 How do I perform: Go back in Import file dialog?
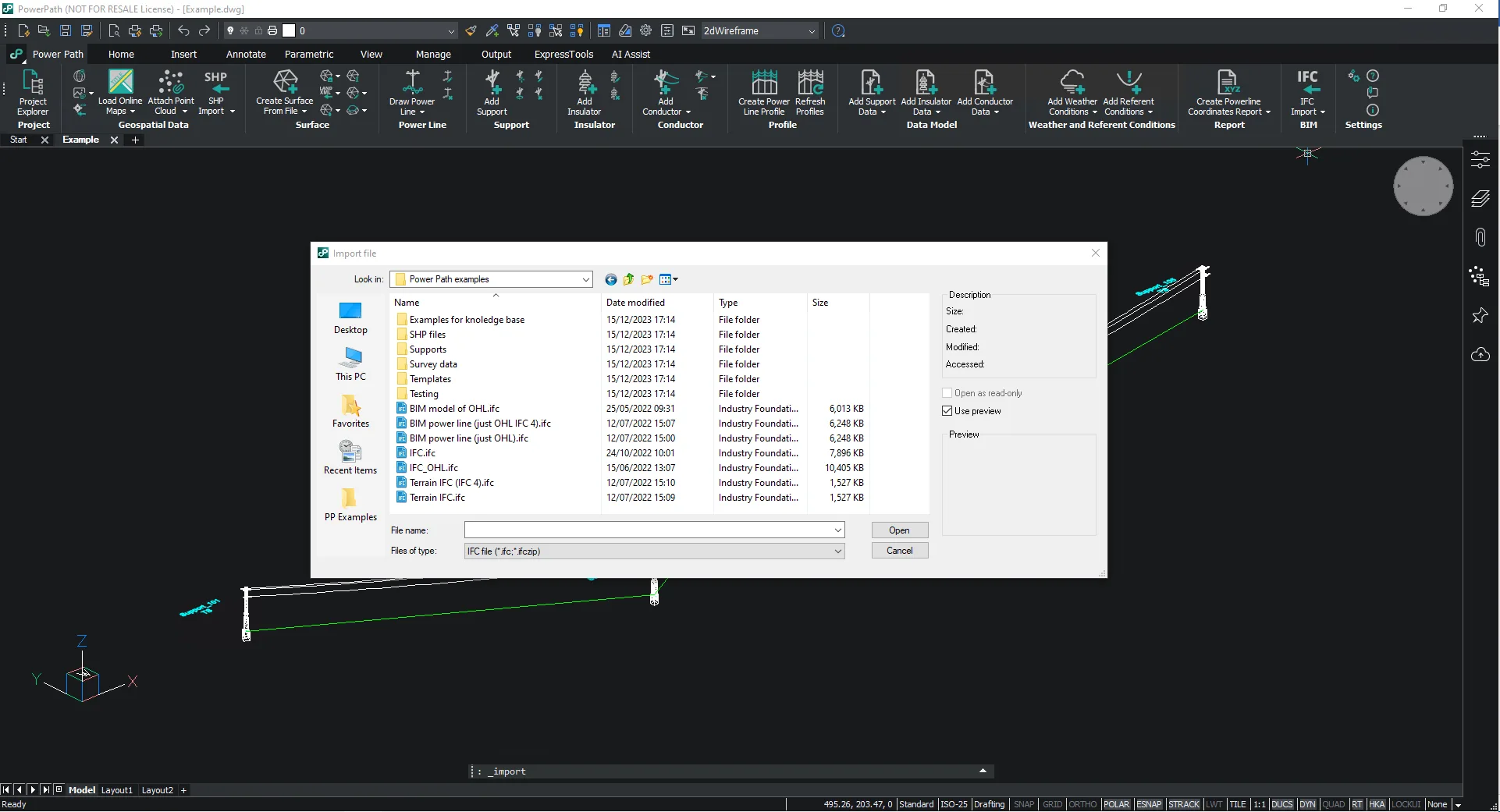[x=611, y=279]
